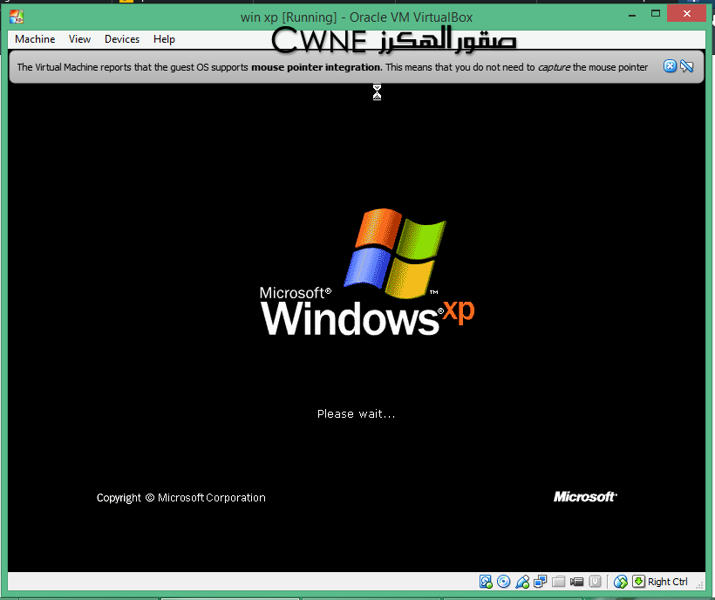Click the video capture status icon
The width and height of the screenshot is (715, 600).
pos(576,581)
